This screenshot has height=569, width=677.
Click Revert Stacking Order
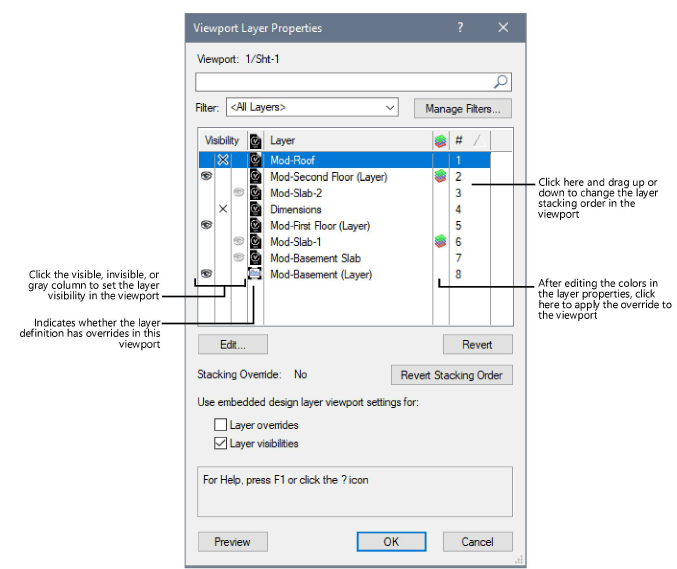click(x=452, y=375)
